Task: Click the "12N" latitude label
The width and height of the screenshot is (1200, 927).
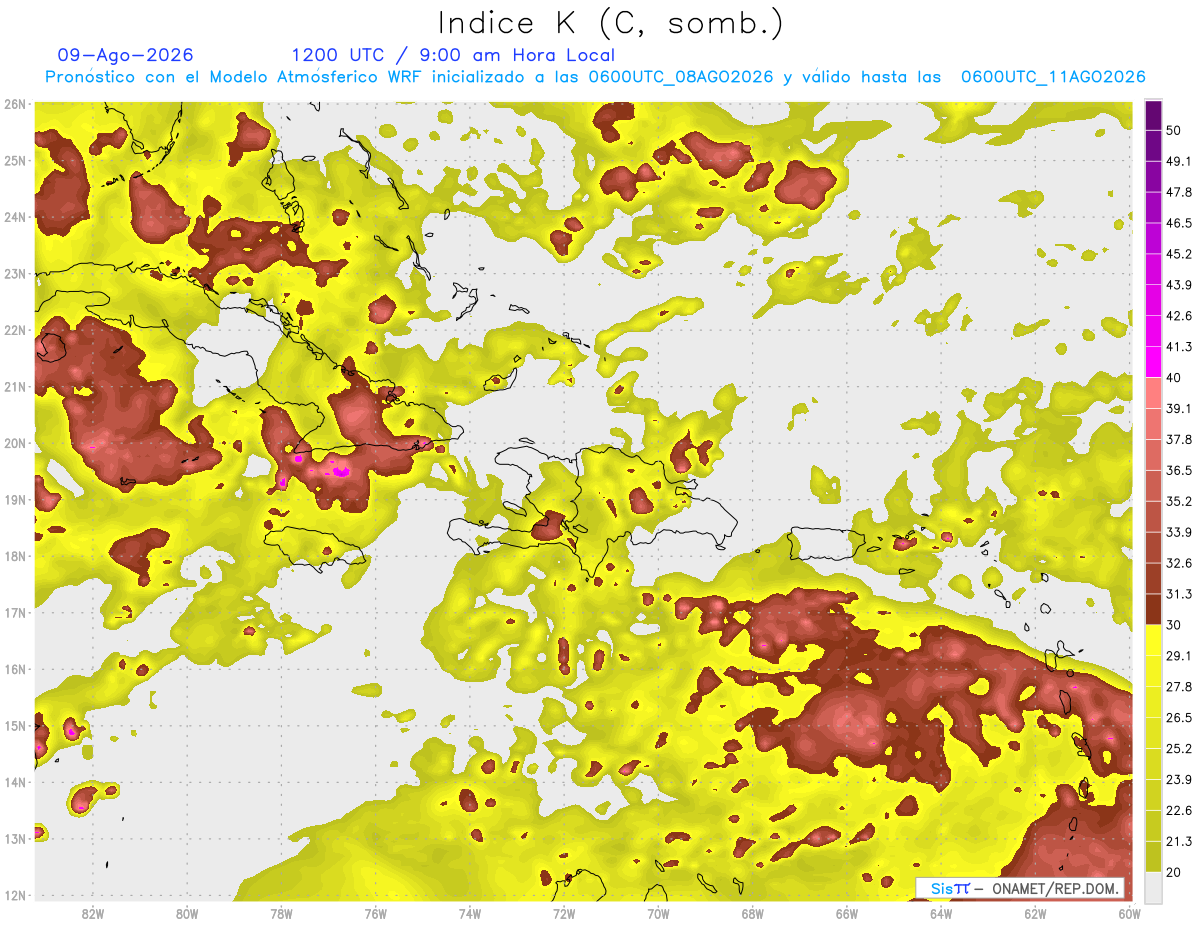Action: tap(16, 895)
